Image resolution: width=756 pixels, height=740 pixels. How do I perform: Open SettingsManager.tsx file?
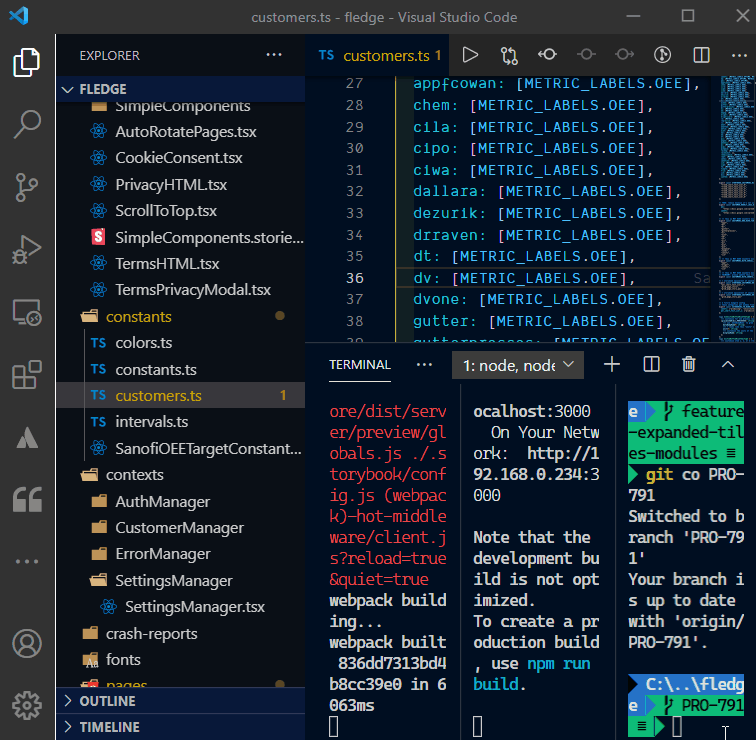[x=180, y=607]
